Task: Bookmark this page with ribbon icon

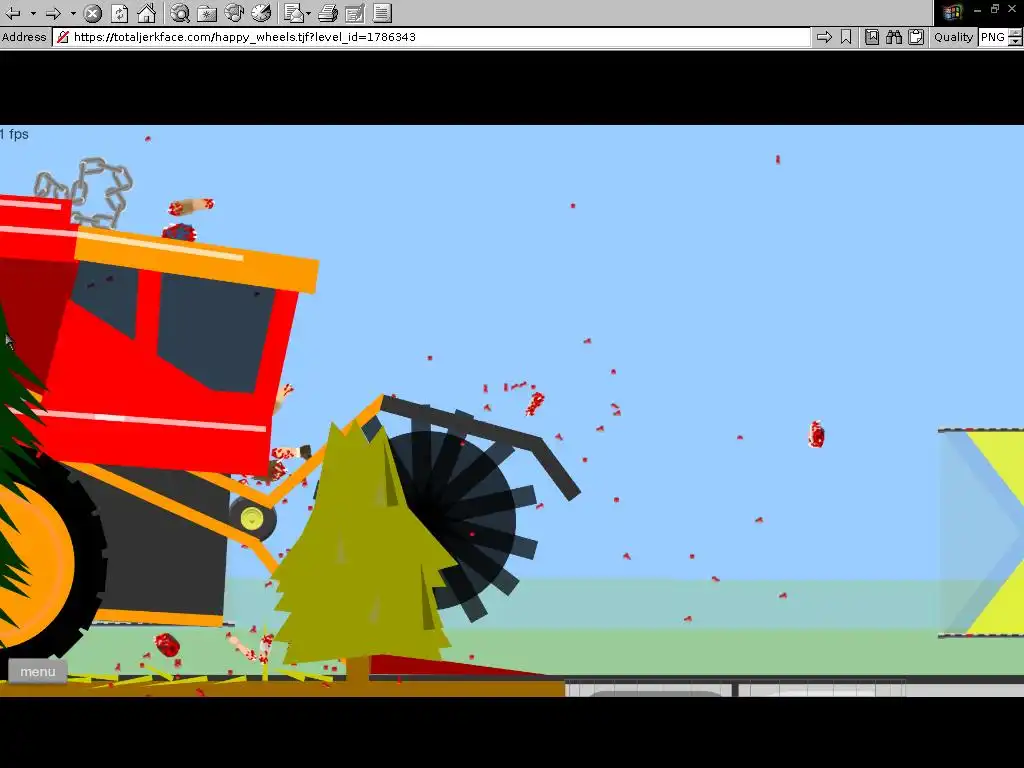Action: [x=846, y=37]
